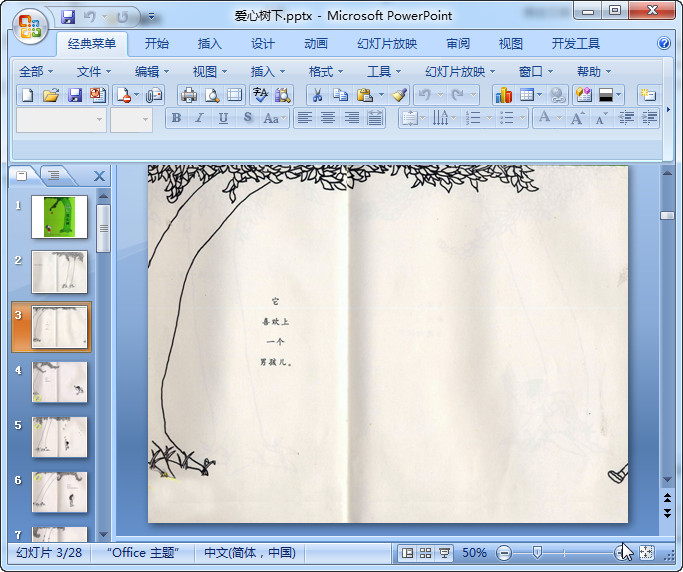
Task: Click the Increase Font Size icon
Action: 578,118
